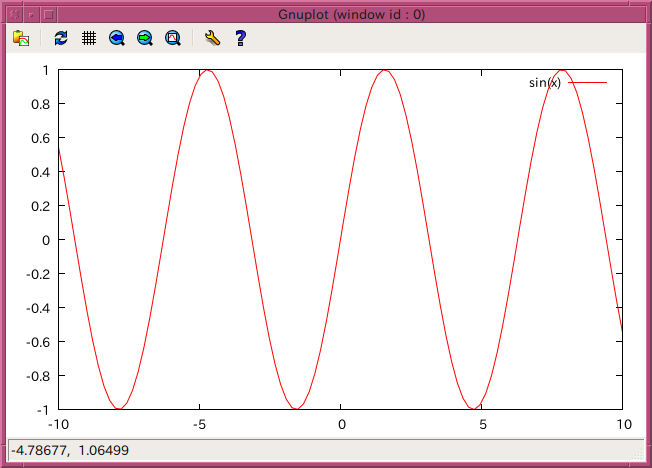652x468 pixels.
Task: Click the coordinate readout -4.78677, 1.06499
Action: pos(70,450)
